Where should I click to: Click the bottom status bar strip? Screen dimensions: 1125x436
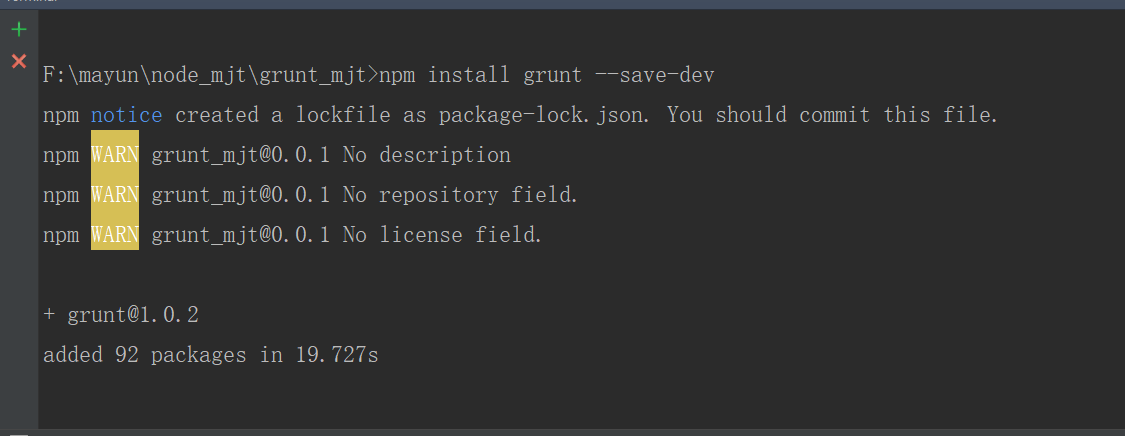click(x=560, y=432)
